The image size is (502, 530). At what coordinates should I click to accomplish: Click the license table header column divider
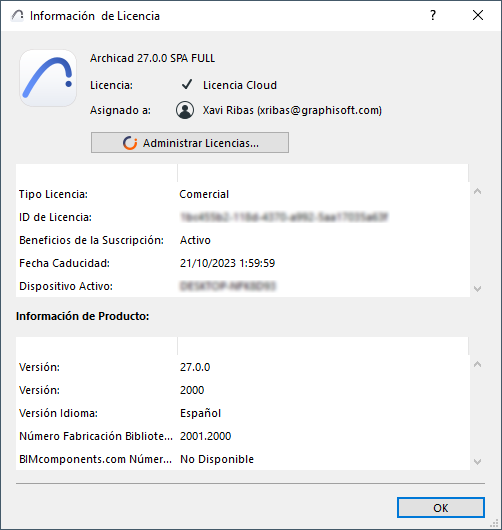[x=177, y=173]
